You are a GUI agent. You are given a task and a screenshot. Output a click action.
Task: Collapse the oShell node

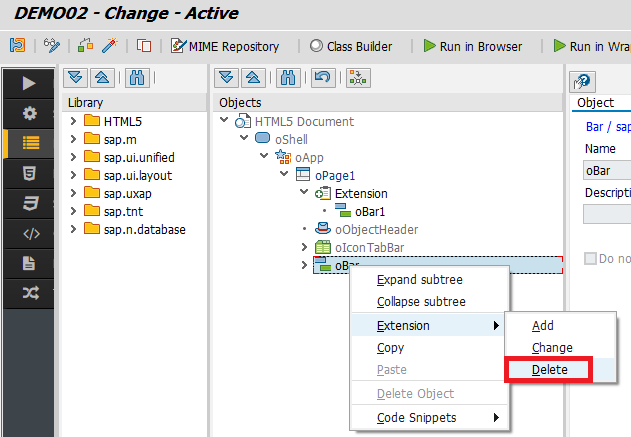[244, 138]
